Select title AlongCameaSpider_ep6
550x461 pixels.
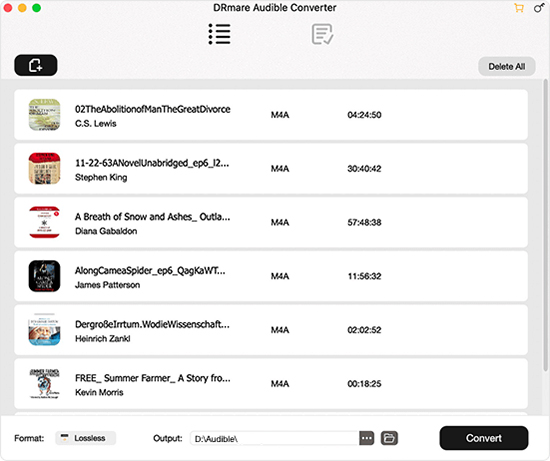[150, 270]
